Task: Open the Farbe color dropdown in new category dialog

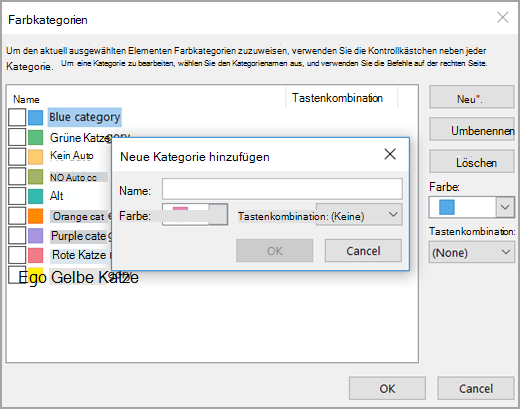Action: coord(195,215)
